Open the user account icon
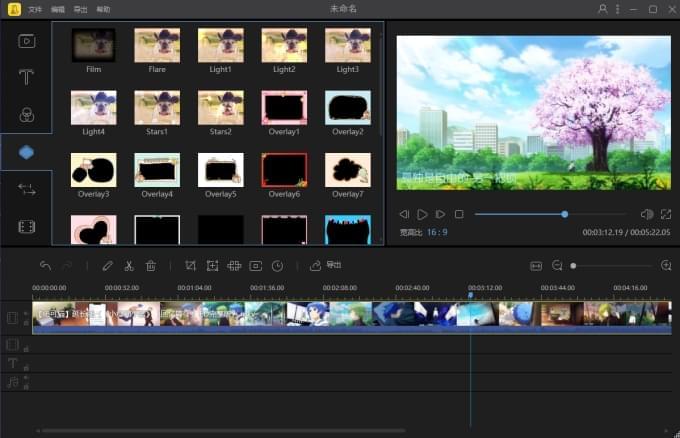Image resolution: width=680 pixels, height=438 pixels. [603, 9]
